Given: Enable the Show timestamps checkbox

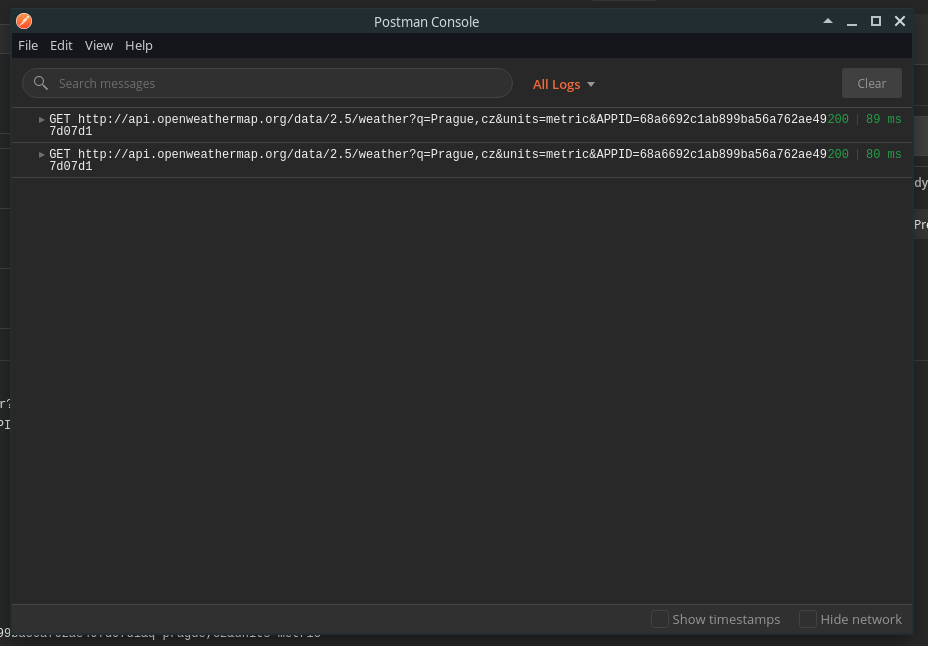Looking at the screenshot, I should pos(659,619).
